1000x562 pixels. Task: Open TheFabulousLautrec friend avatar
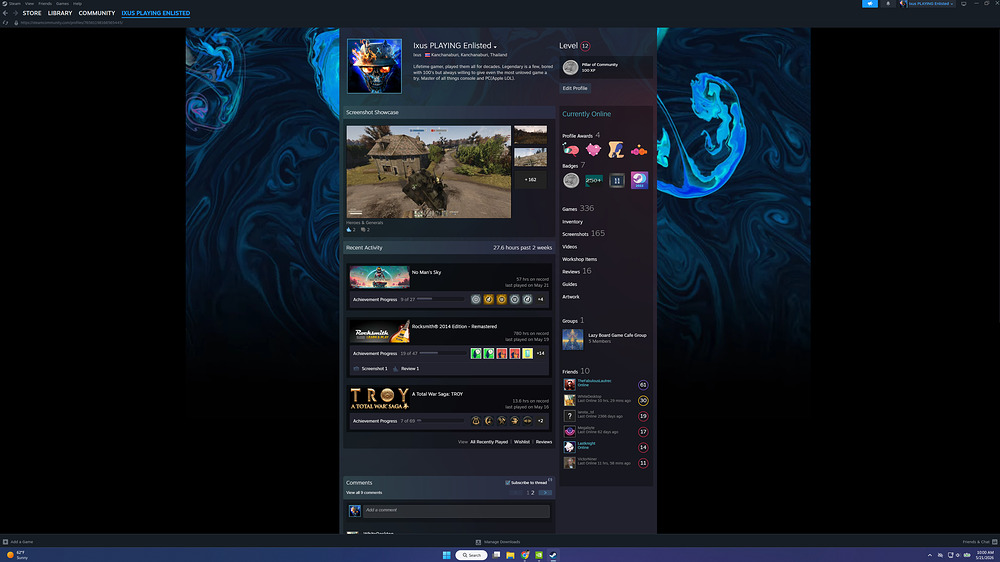click(570, 385)
